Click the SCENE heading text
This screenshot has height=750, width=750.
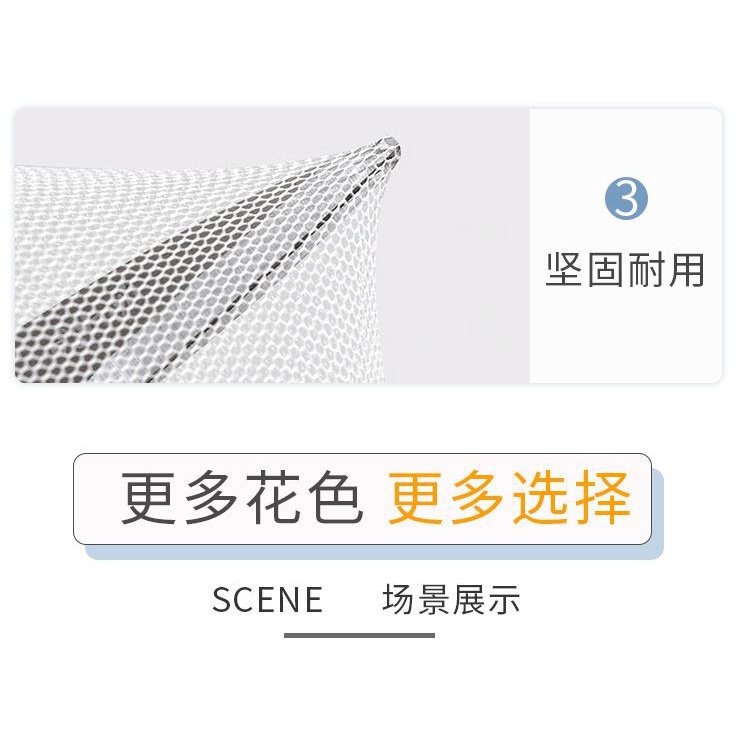coord(267,599)
